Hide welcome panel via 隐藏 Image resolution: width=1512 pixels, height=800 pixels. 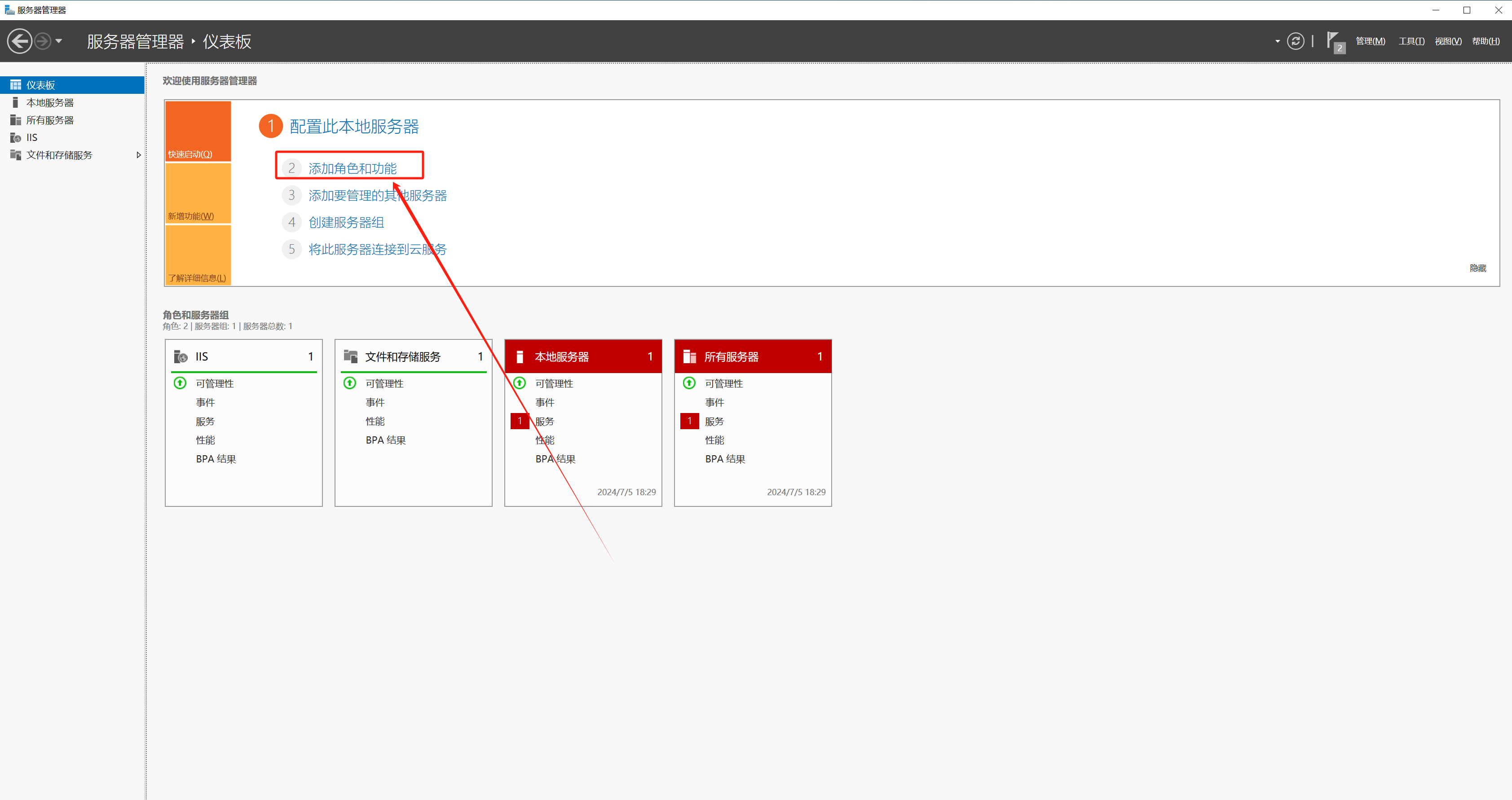tap(1477, 268)
